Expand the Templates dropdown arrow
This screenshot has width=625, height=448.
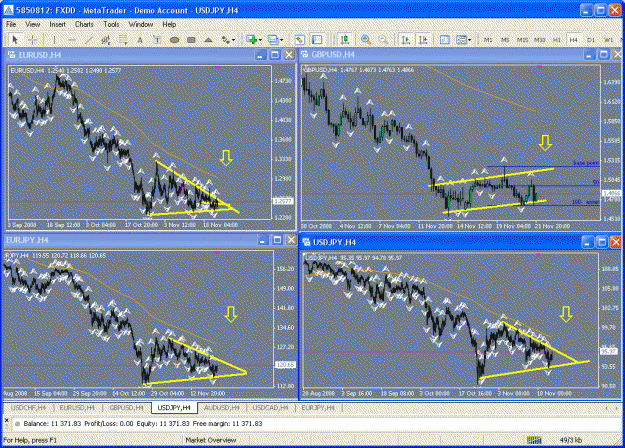click(470, 40)
